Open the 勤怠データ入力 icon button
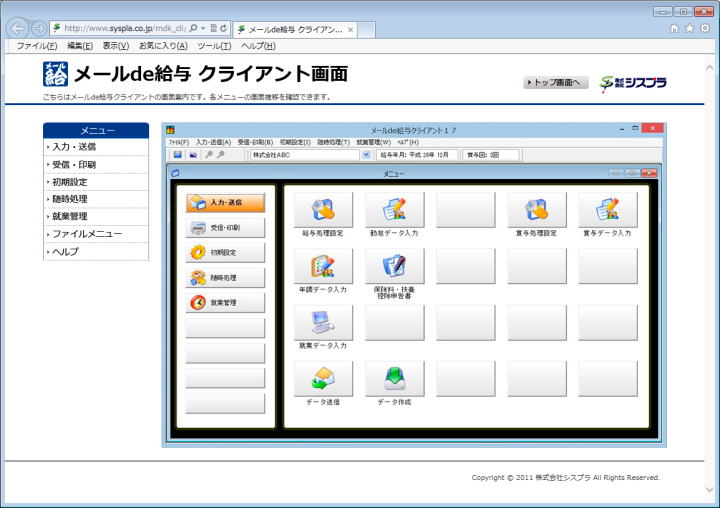This screenshot has width=720, height=508. pos(394,209)
